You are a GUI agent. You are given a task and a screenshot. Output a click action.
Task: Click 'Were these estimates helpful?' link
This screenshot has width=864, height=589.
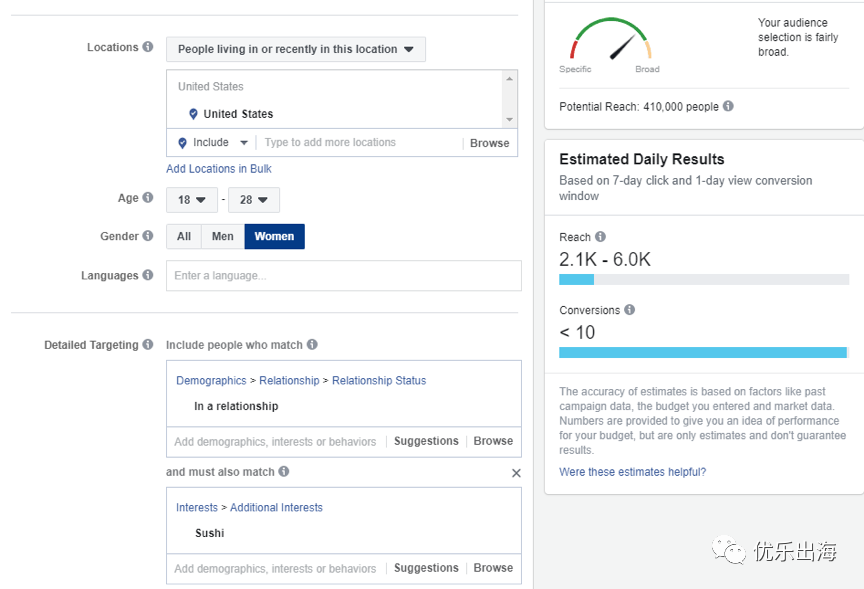(x=632, y=472)
